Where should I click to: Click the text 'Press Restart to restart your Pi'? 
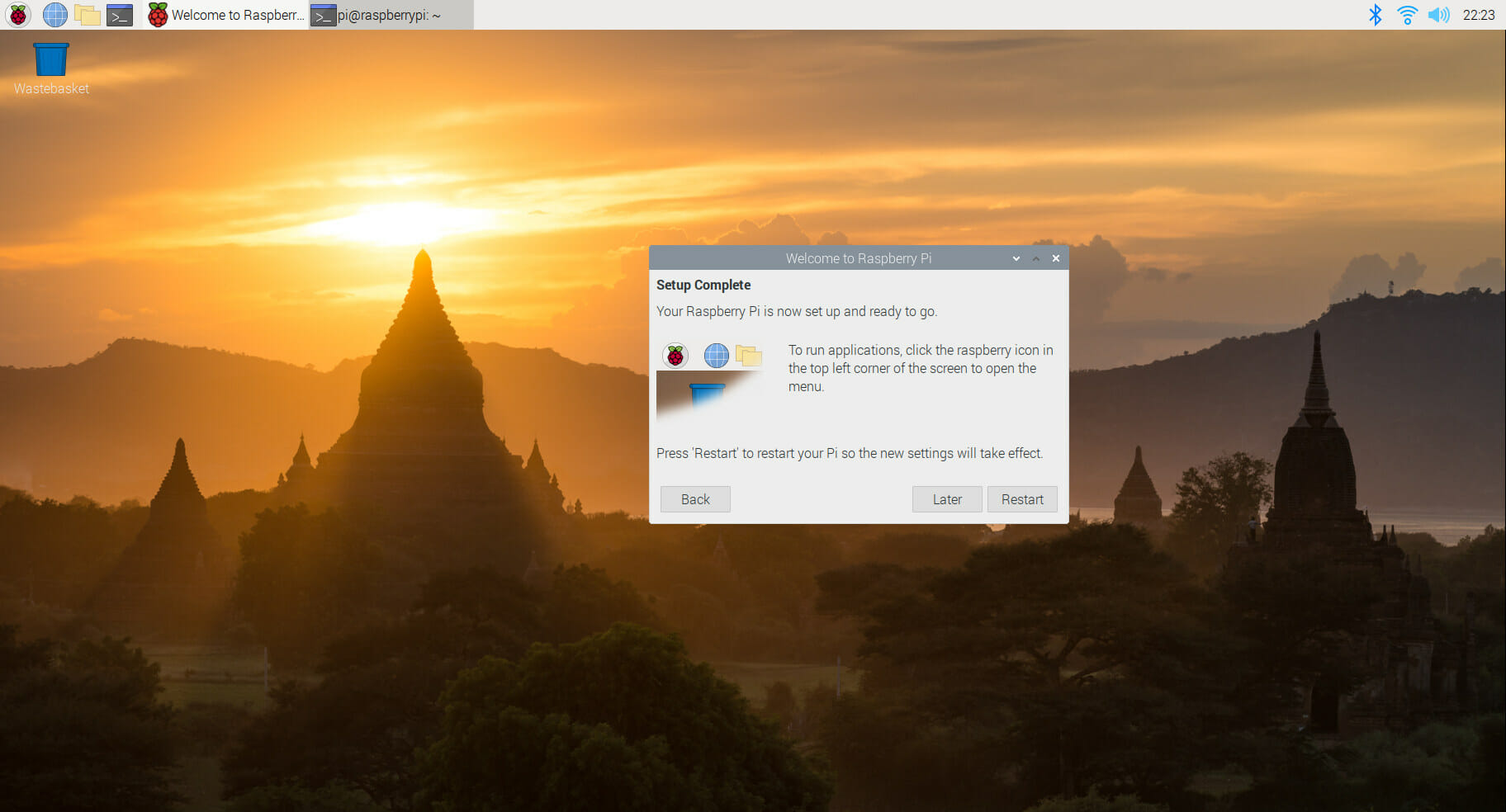pyautogui.click(x=850, y=453)
